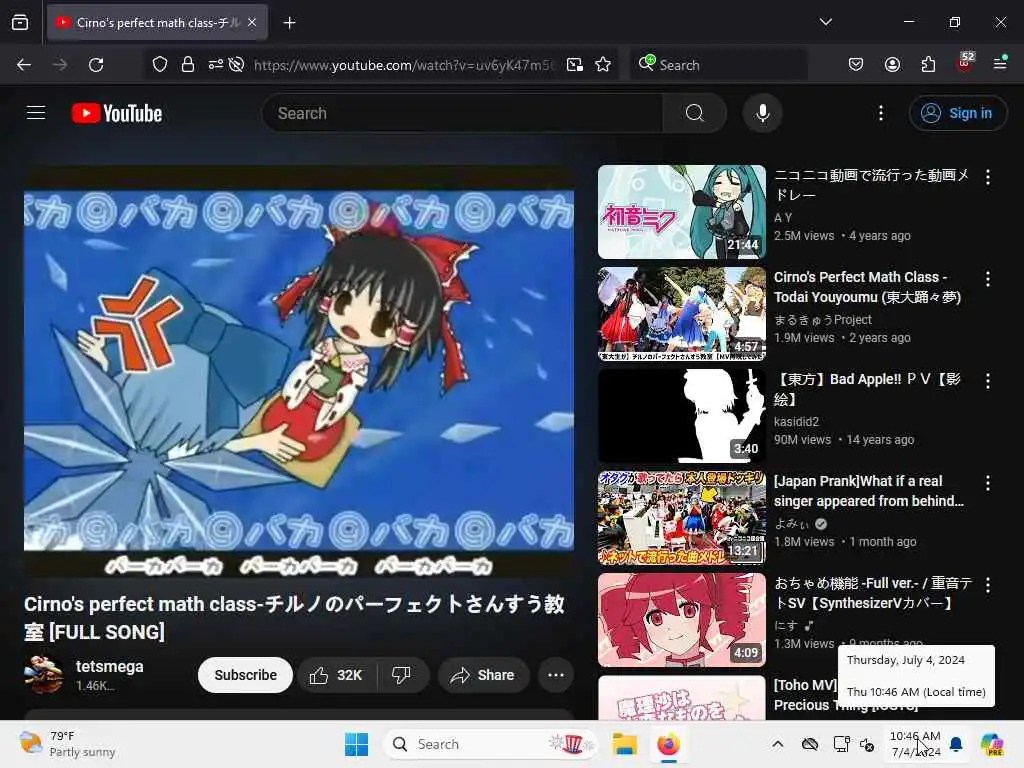Open options for Todai Youyoumu video
This screenshot has height=768, width=1024.
tap(987, 279)
